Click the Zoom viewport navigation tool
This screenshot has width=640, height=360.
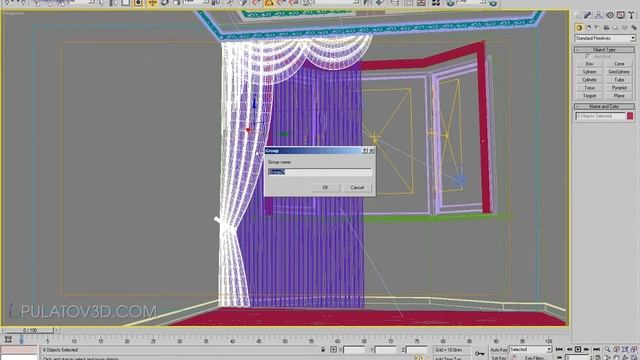(x=608, y=350)
